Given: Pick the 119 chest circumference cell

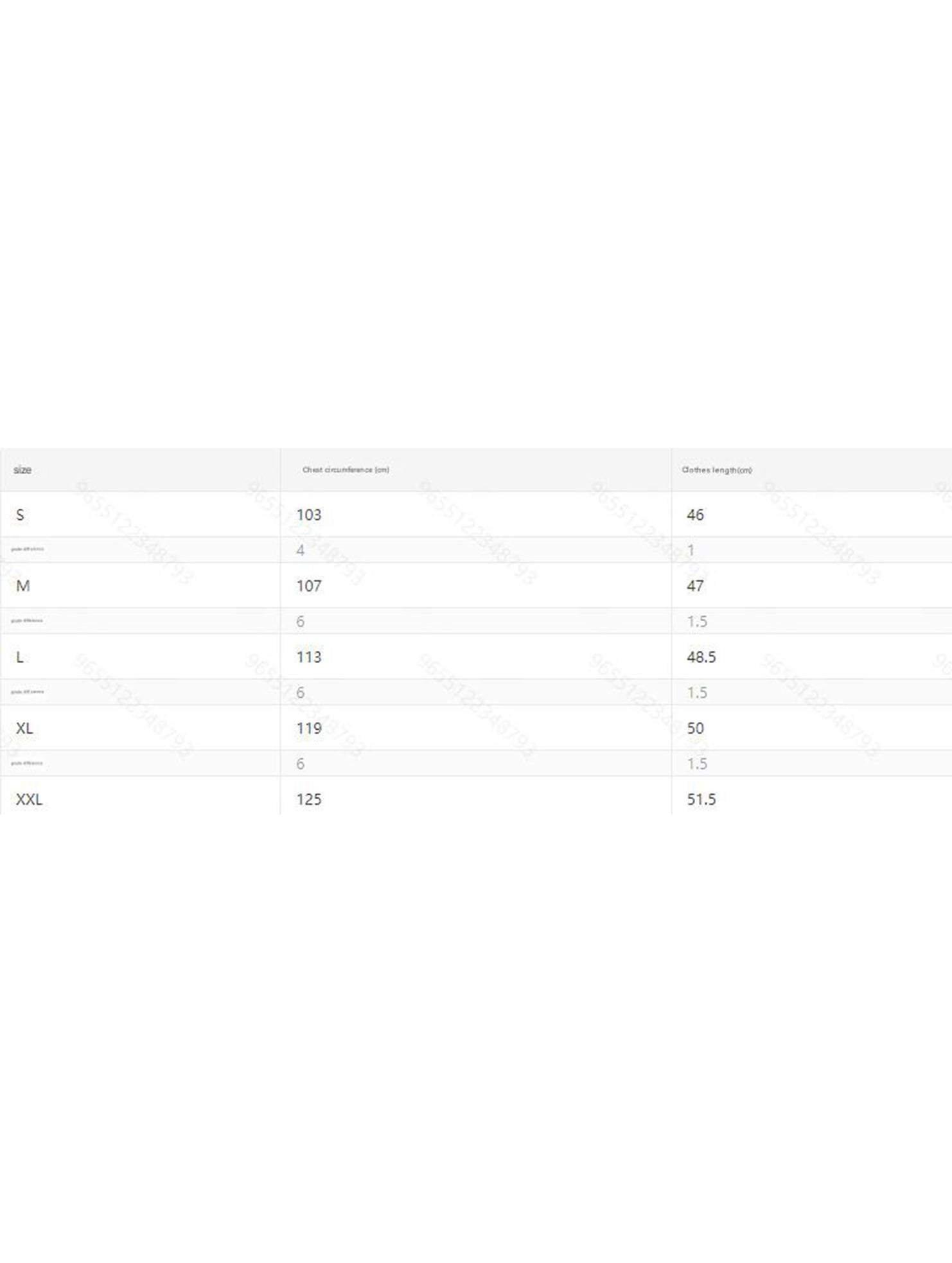Looking at the screenshot, I should pyautogui.click(x=308, y=729).
